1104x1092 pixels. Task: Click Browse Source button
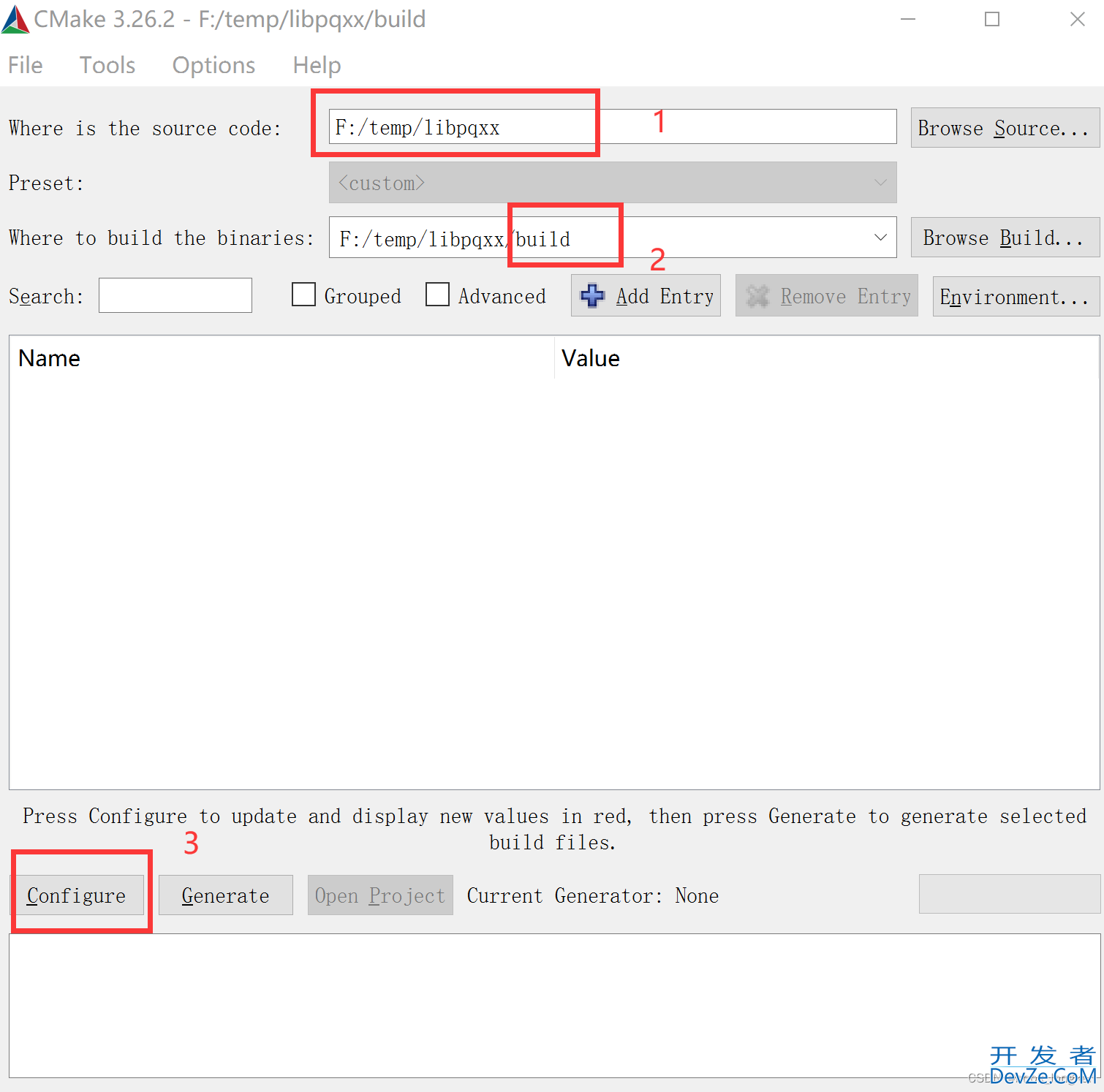(1005, 128)
